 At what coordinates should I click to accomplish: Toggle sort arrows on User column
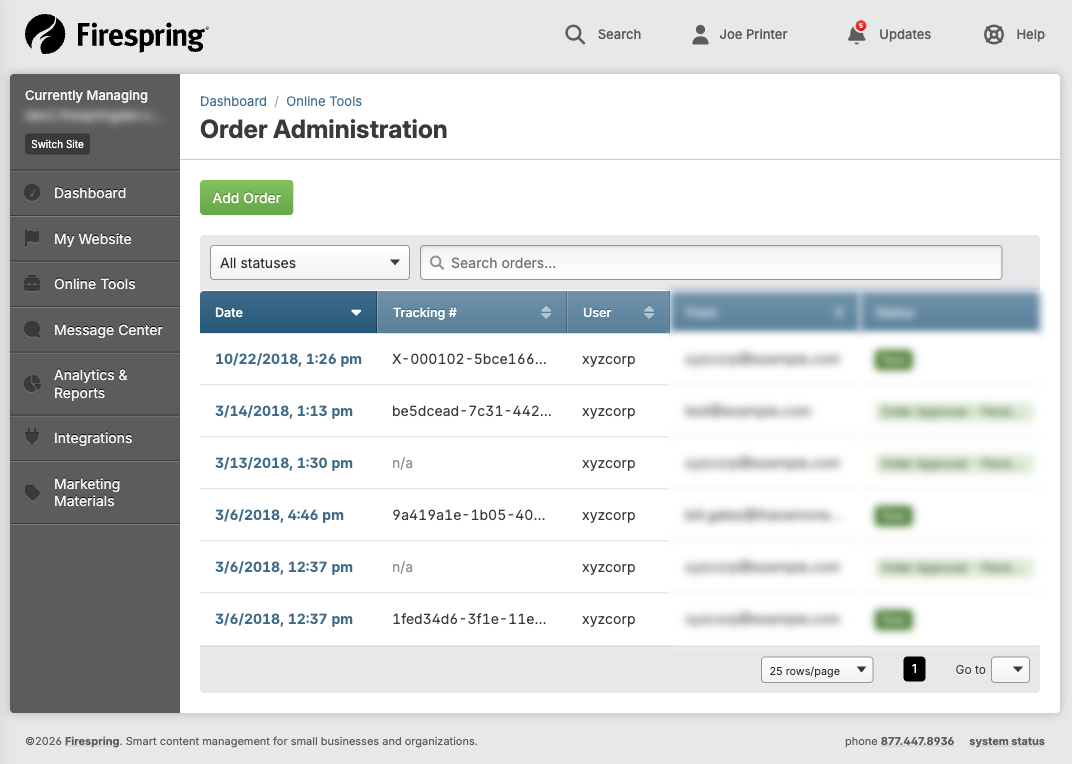(649, 313)
